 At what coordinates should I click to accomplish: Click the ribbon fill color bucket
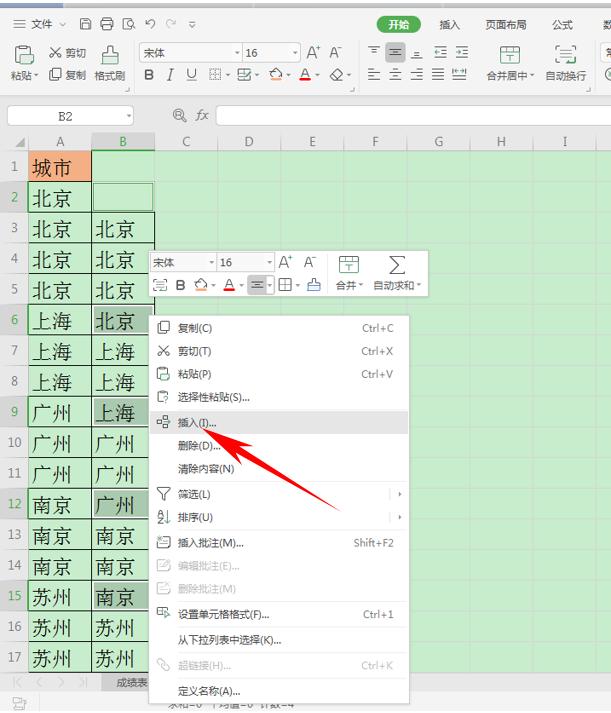coord(275,75)
